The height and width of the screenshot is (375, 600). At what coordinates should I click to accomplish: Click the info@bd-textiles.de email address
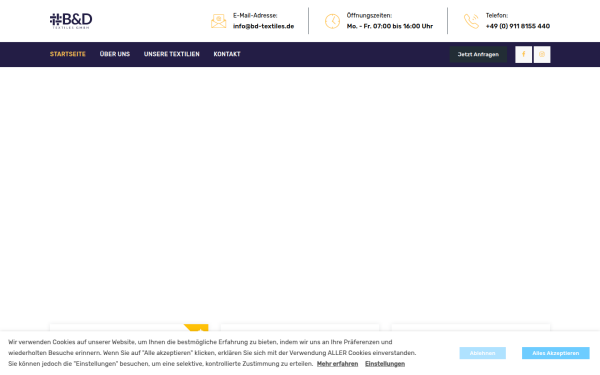264,26
